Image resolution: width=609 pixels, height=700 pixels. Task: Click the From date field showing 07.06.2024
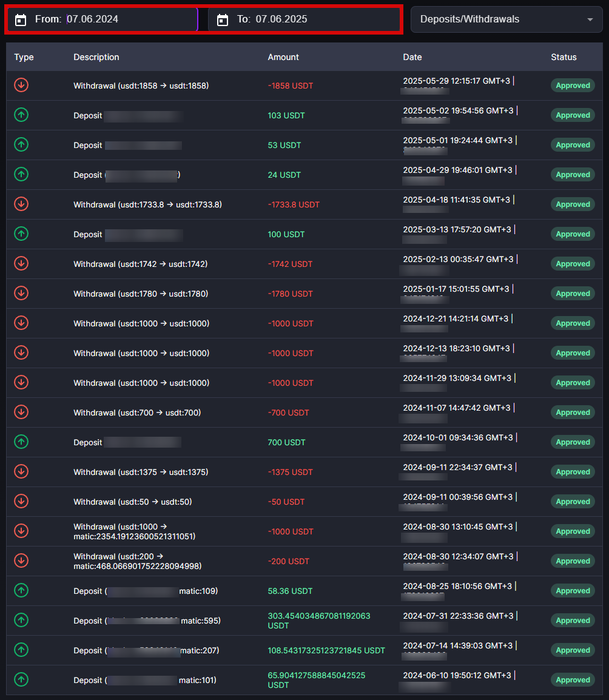tap(103, 19)
